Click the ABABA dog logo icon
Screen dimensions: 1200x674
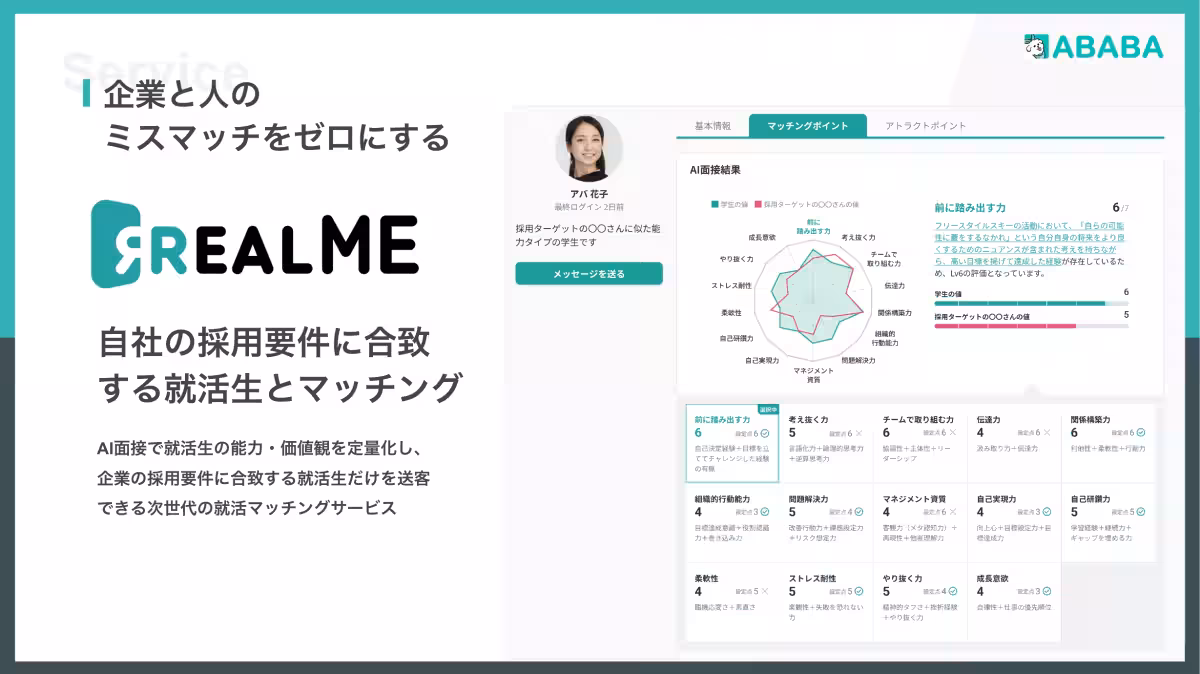pos(1034,45)
